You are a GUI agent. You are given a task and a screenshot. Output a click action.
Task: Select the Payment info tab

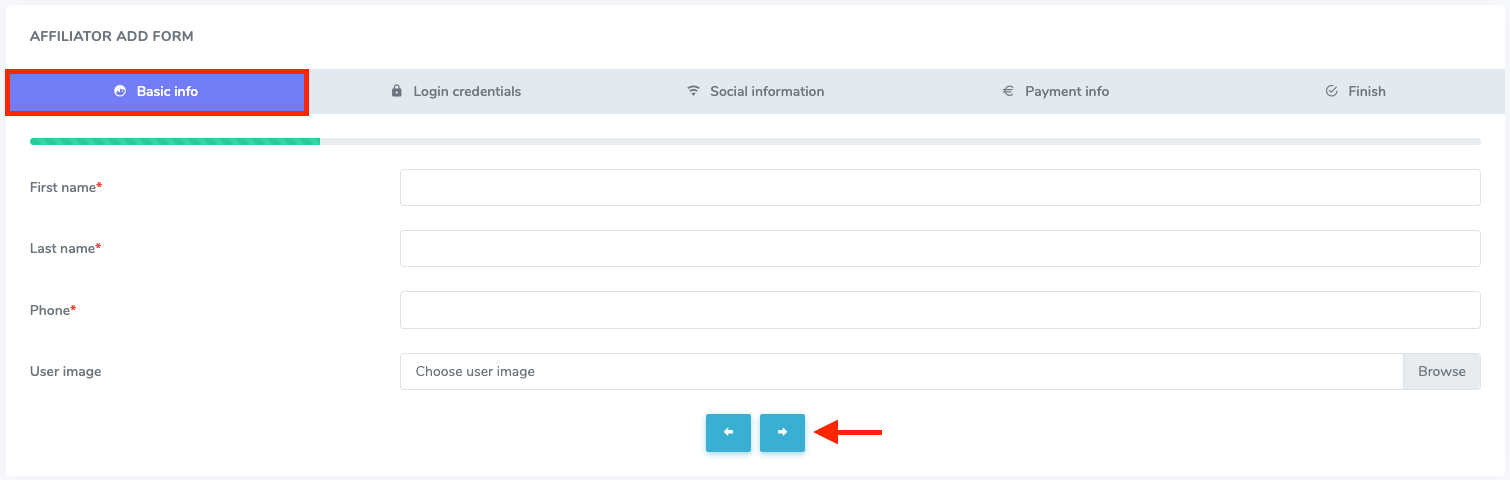point(1067,91)
